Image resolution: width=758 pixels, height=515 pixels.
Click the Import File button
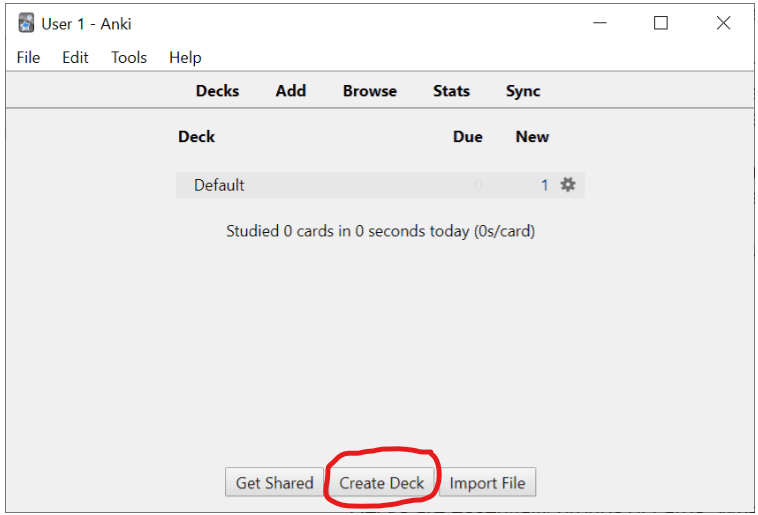click(487, 482)
